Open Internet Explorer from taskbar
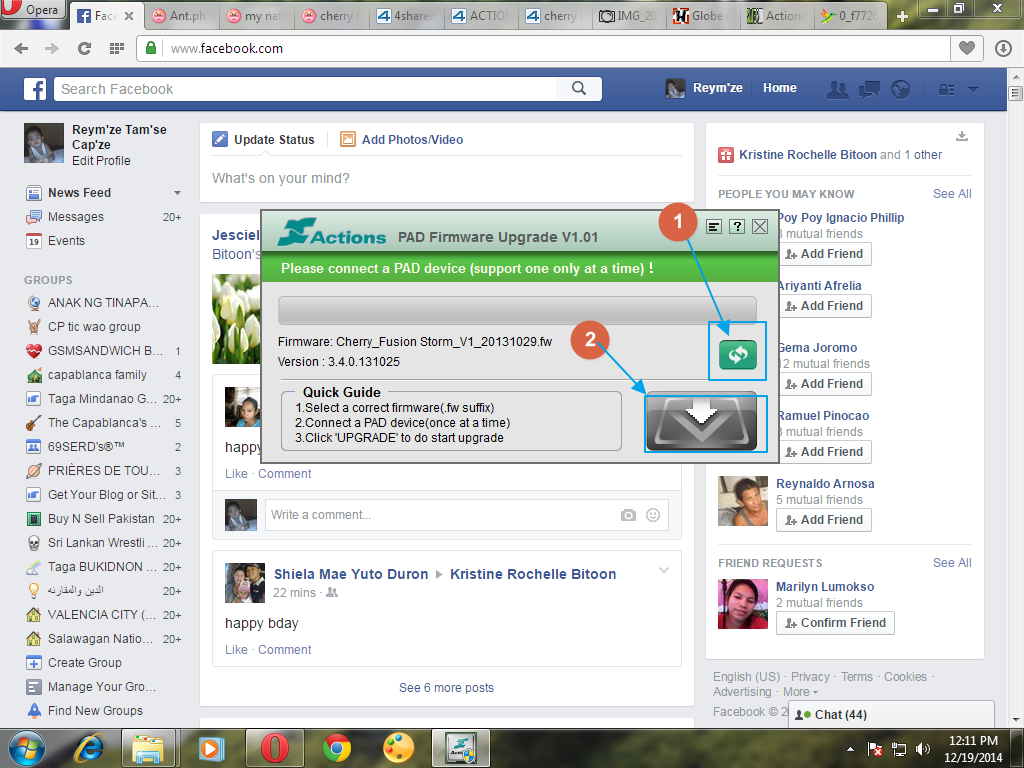The width and height of the screenshot is (1024, 768). click(x=88, y=748)
